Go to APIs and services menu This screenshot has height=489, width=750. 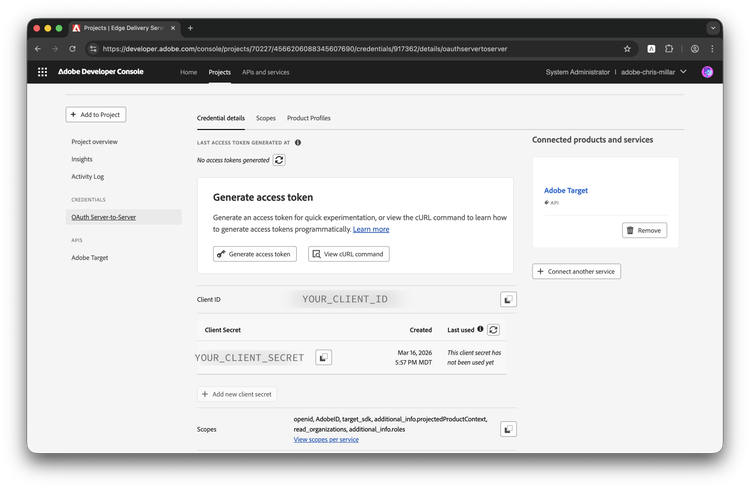266,72
